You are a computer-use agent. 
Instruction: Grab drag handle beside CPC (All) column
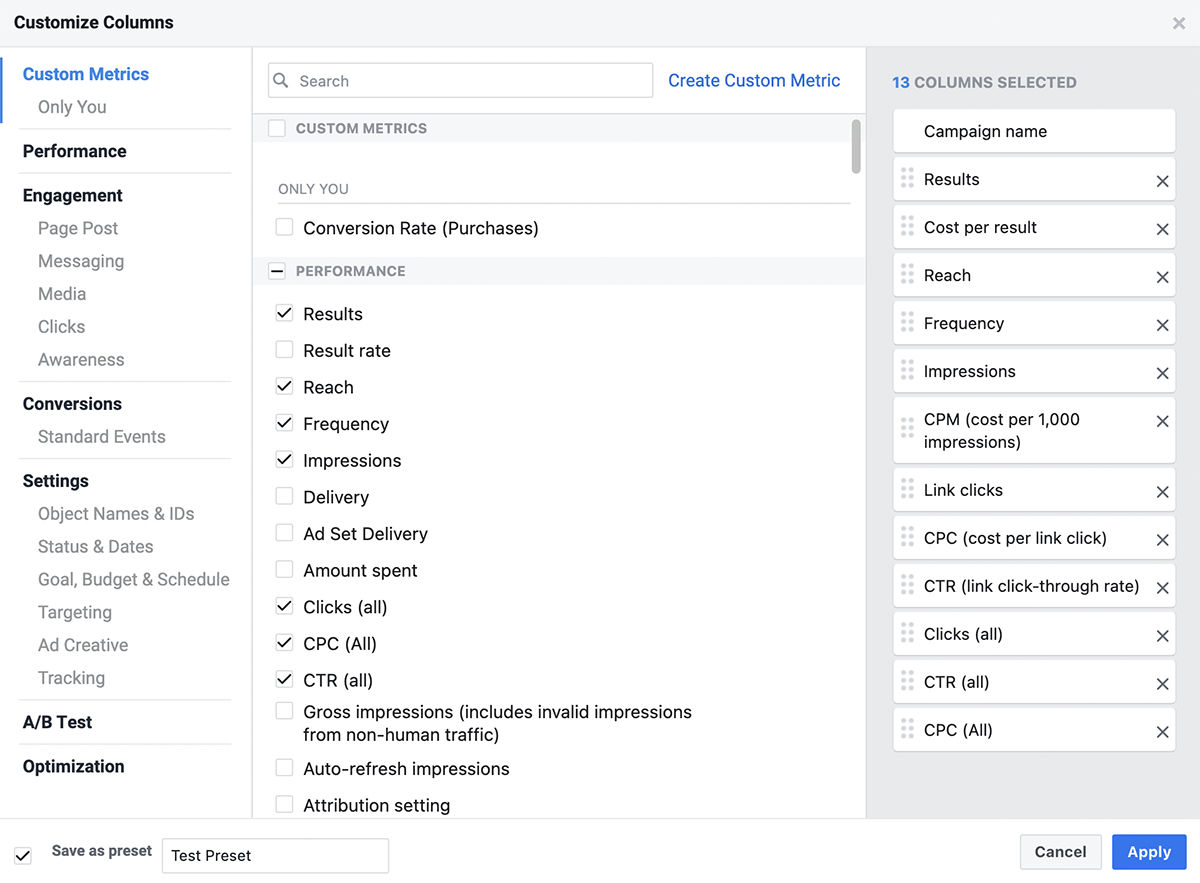[x=907, y=729]
